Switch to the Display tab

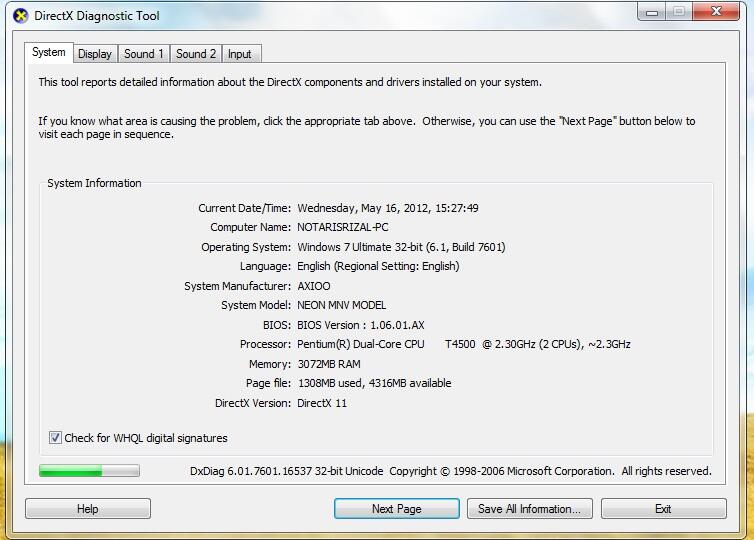tap(95, 54)
